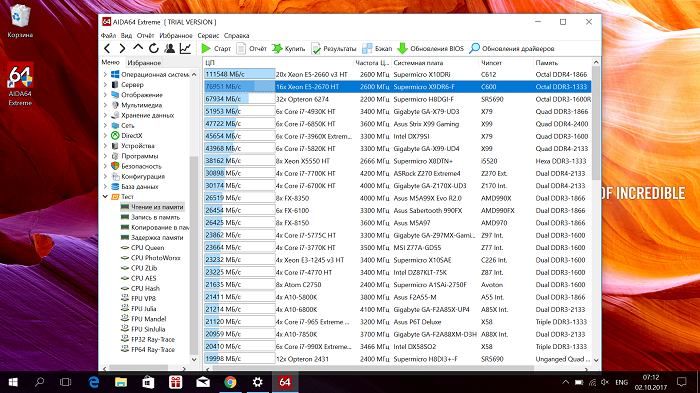
Task: Open Обновления BIOS in toolbar
Action: (430, 49)
